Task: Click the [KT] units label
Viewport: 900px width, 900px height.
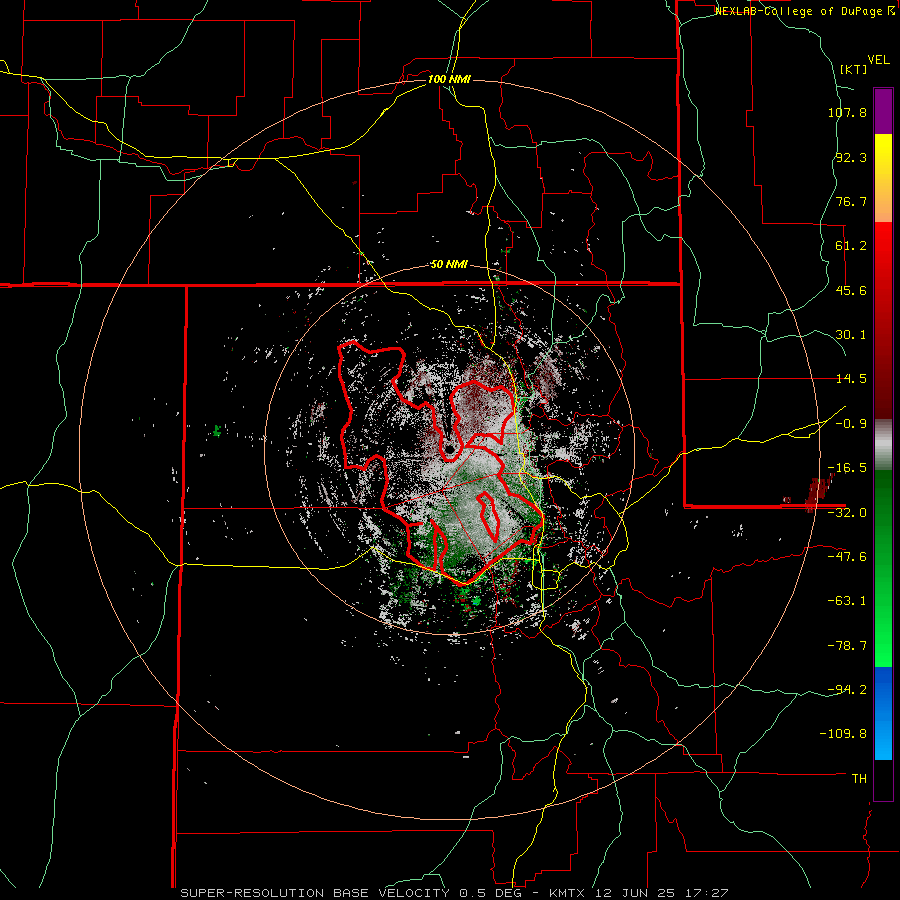Action: coord(853,69)
